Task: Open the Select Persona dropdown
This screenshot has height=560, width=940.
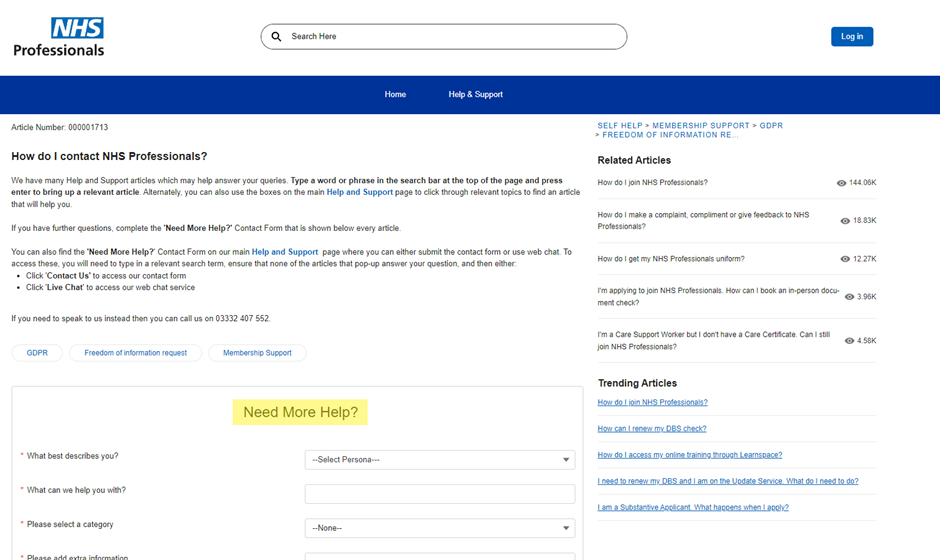Action: 439,460
